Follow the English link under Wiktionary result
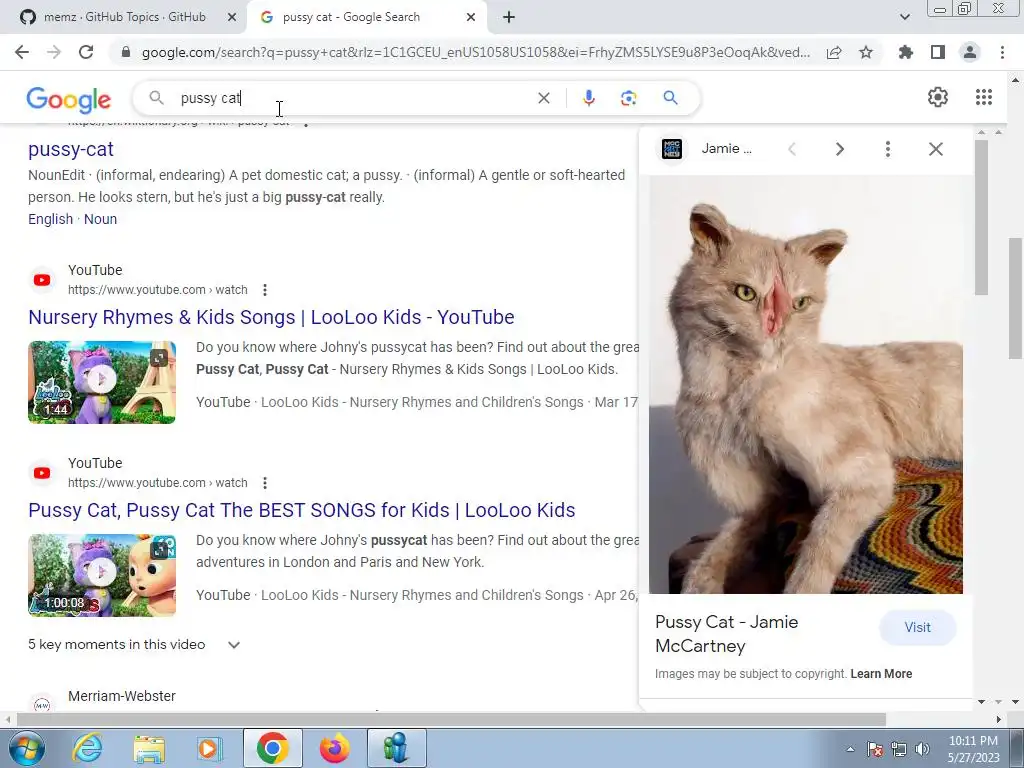1024x768 pixels. 50,219
